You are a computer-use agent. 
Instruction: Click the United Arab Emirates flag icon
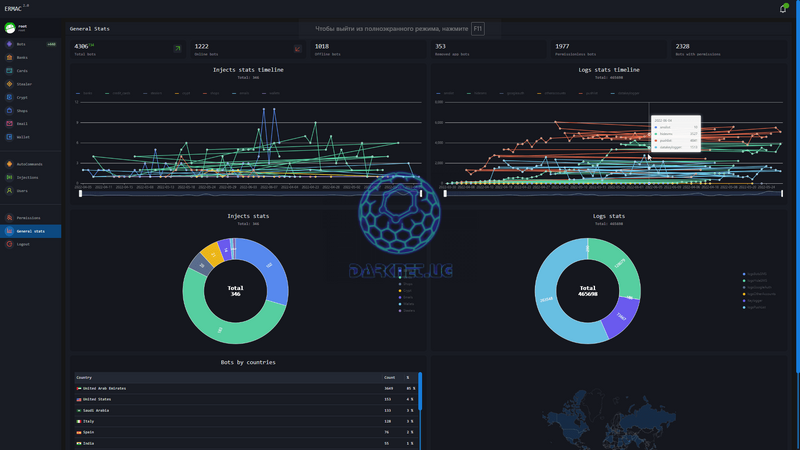click(79, 389)
